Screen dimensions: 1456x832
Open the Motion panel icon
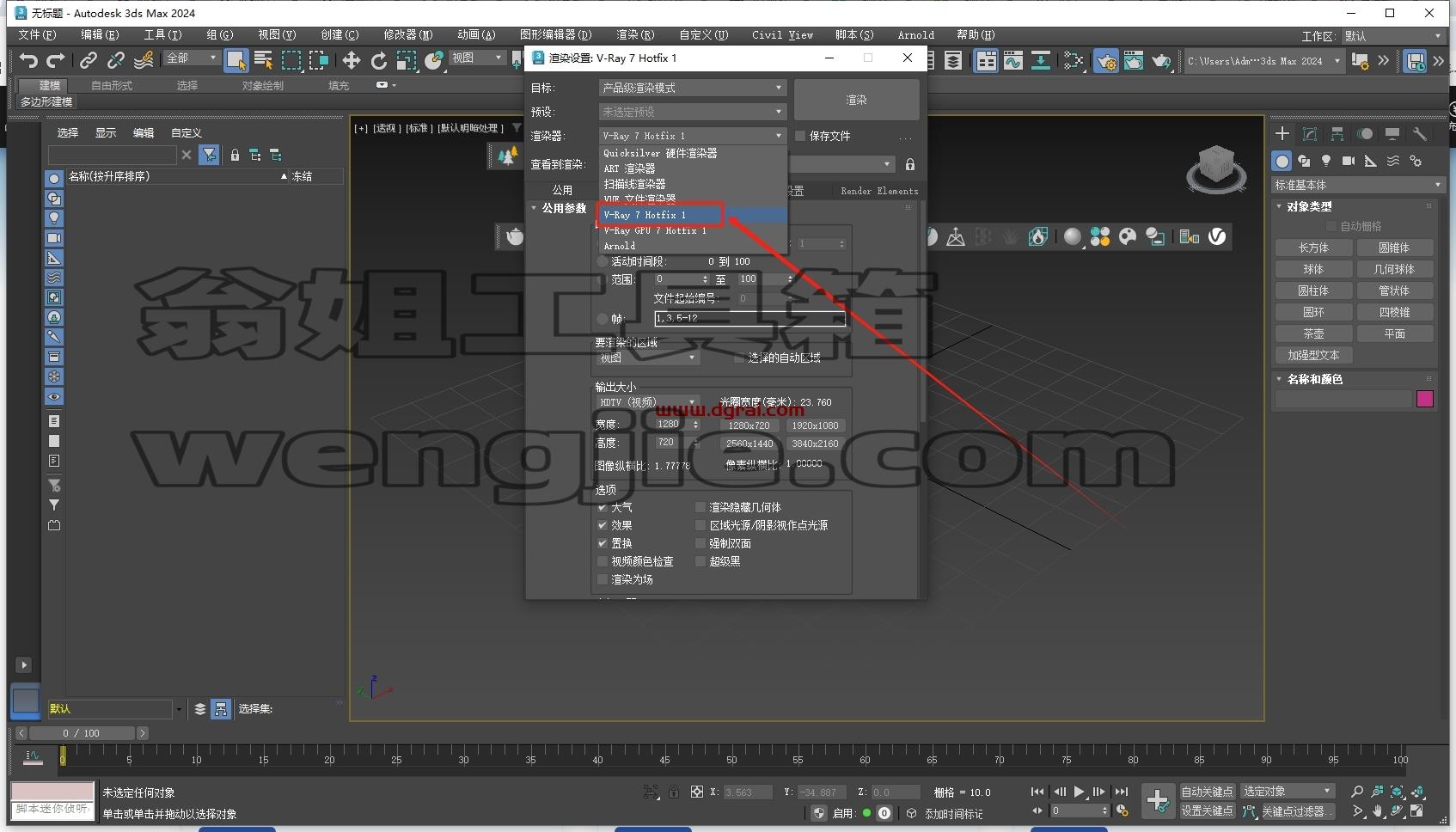click(x=1365, y=134)
